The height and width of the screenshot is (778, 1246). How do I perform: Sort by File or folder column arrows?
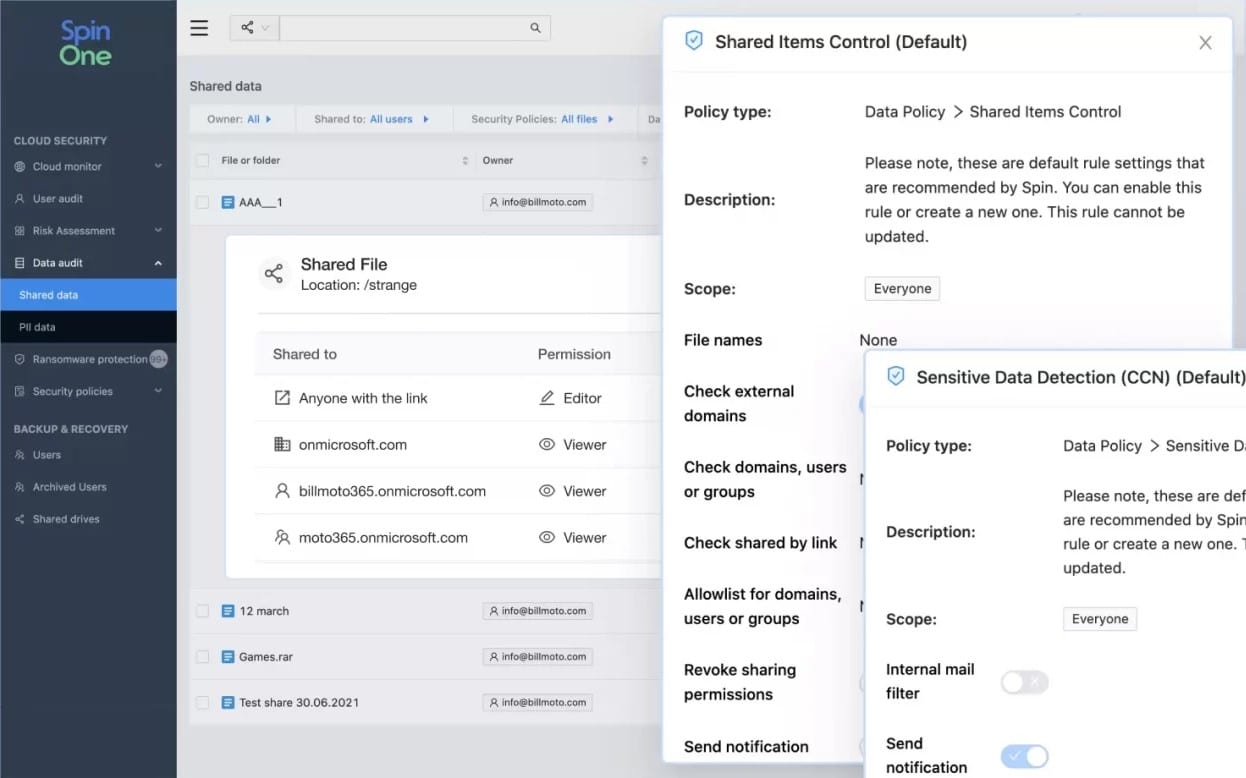click(x=465, y=161)
